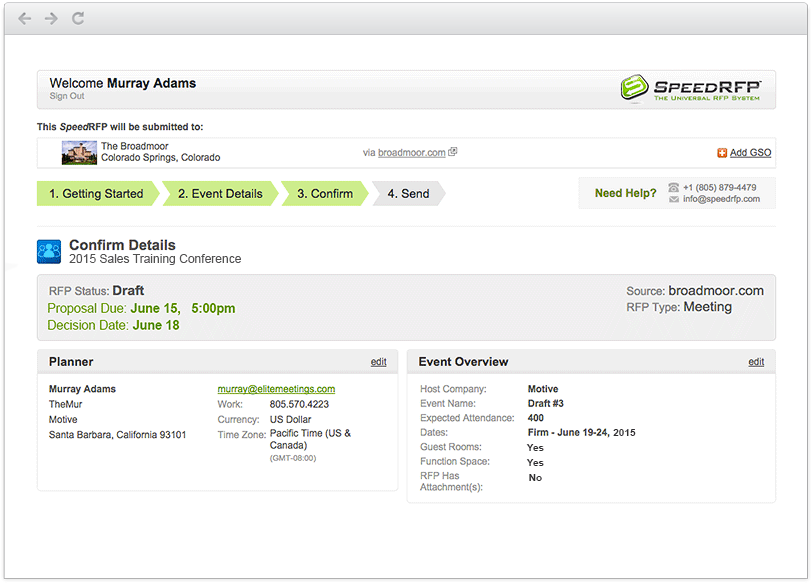This screenshot has width=812, height=583.
Task: Click the Sign Out link
Action: 67,97
